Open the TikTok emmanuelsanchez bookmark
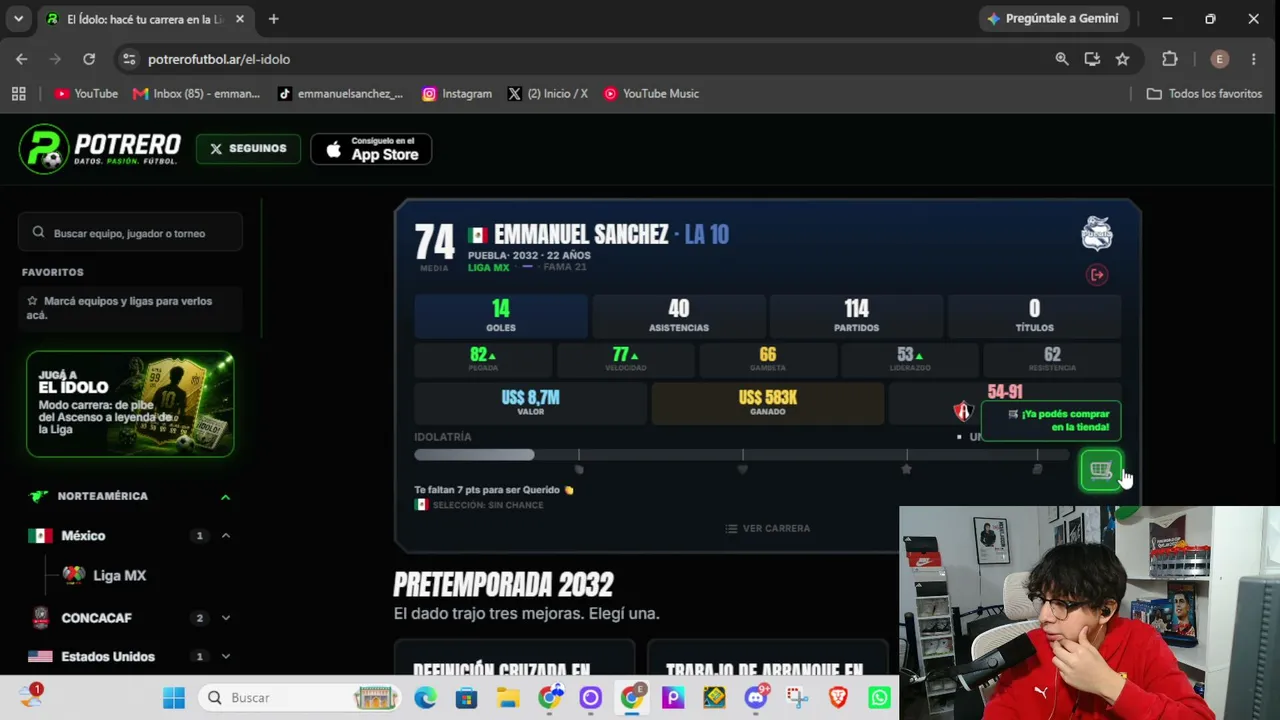Image resolution: width=1280 pixels, height=720 pixels. [x=341, y=93]
